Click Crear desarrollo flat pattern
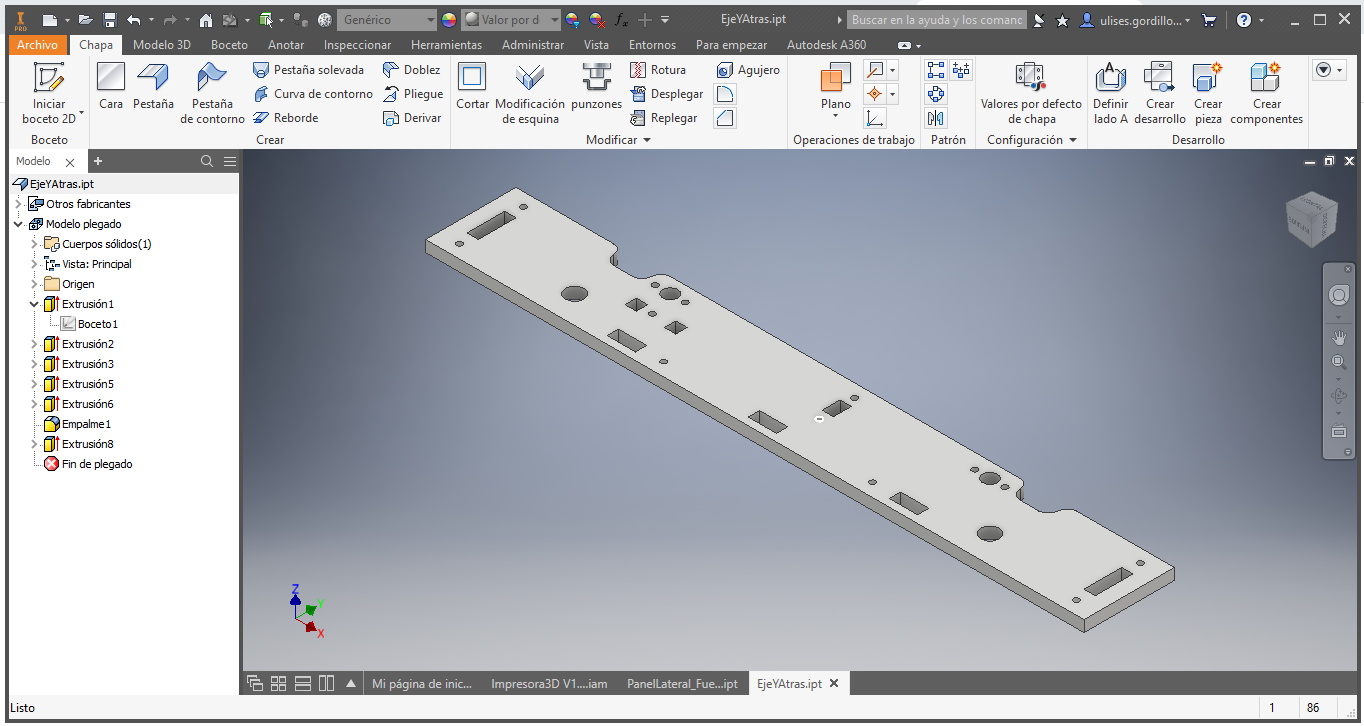This screenshot has height=726, width=1364. point(1160,94)
